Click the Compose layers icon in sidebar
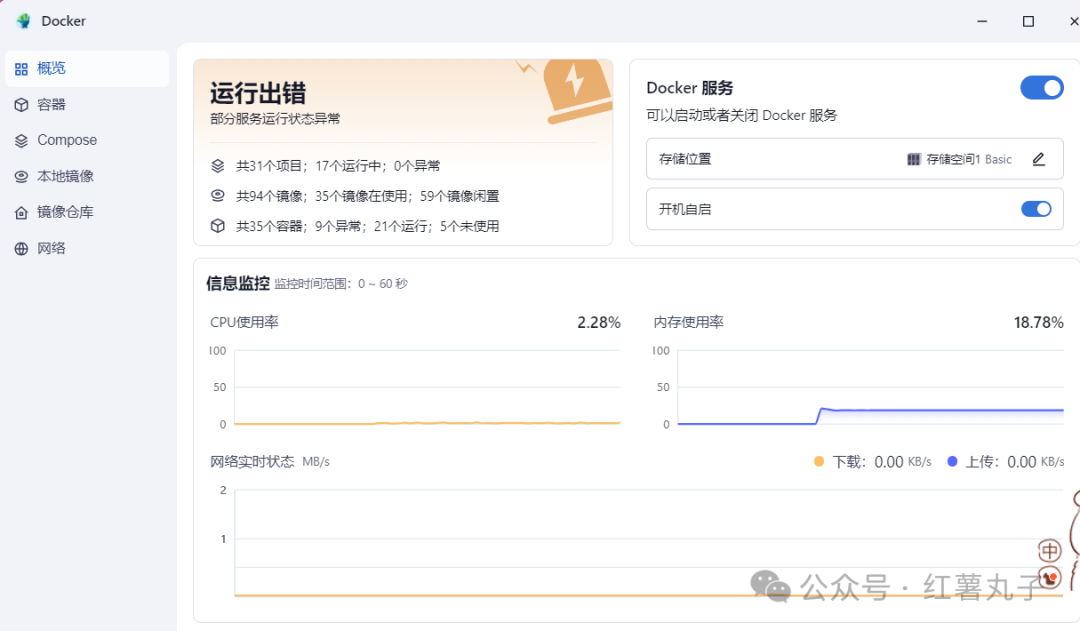This screenshot has height=631, width=1080. click(x=21, y=141)
